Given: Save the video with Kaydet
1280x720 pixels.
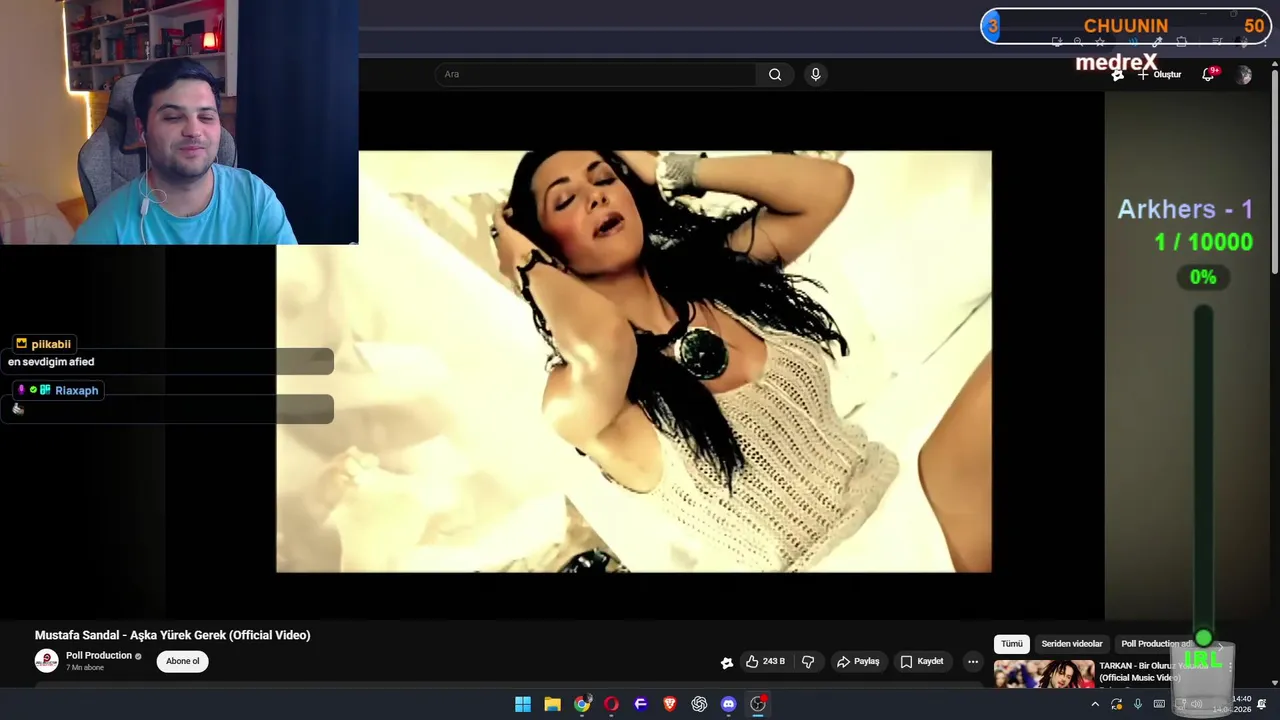Looking at the screenshot, I should click(922, 662).
